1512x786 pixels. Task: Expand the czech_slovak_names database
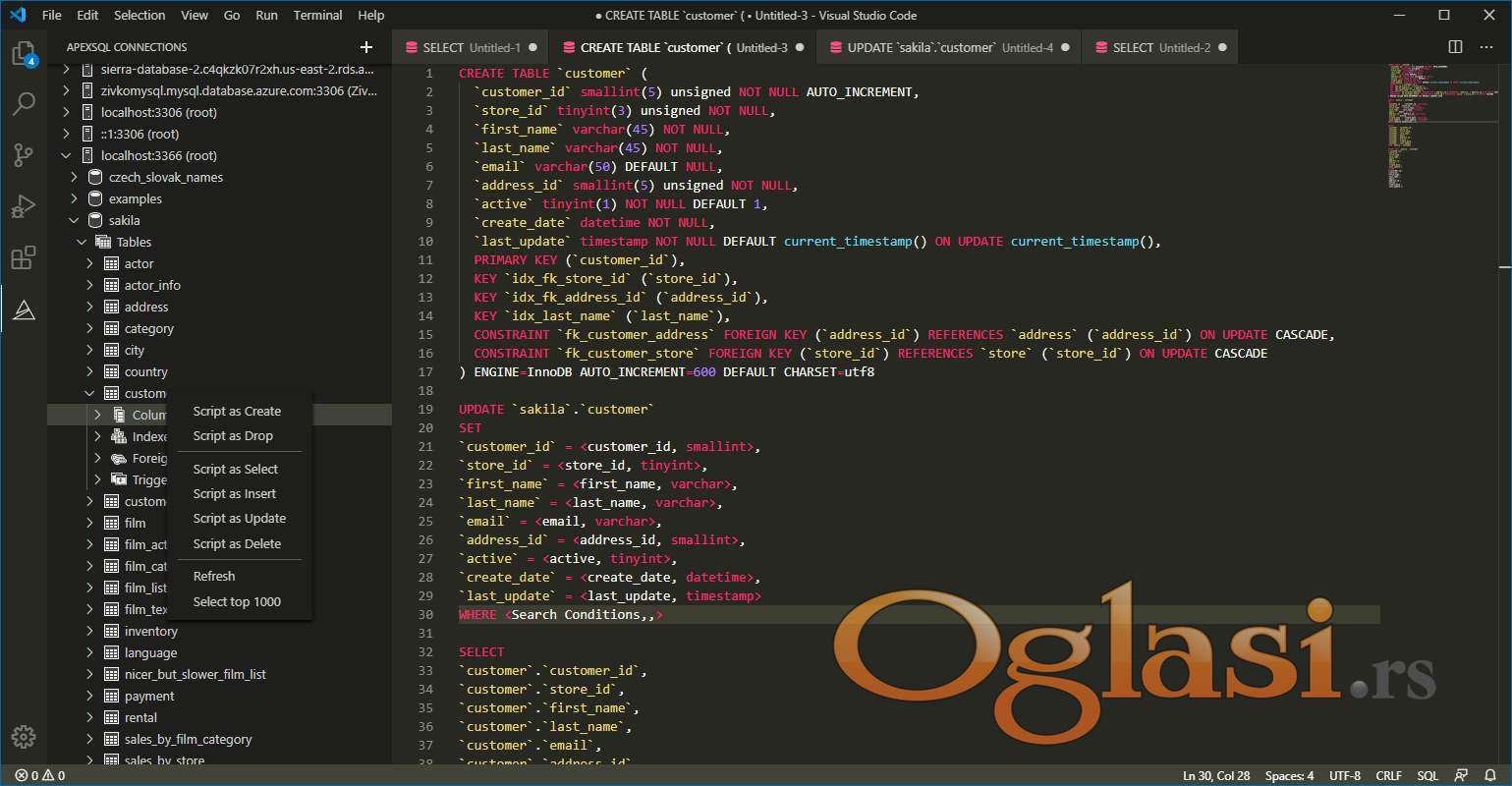pos(75,177)
